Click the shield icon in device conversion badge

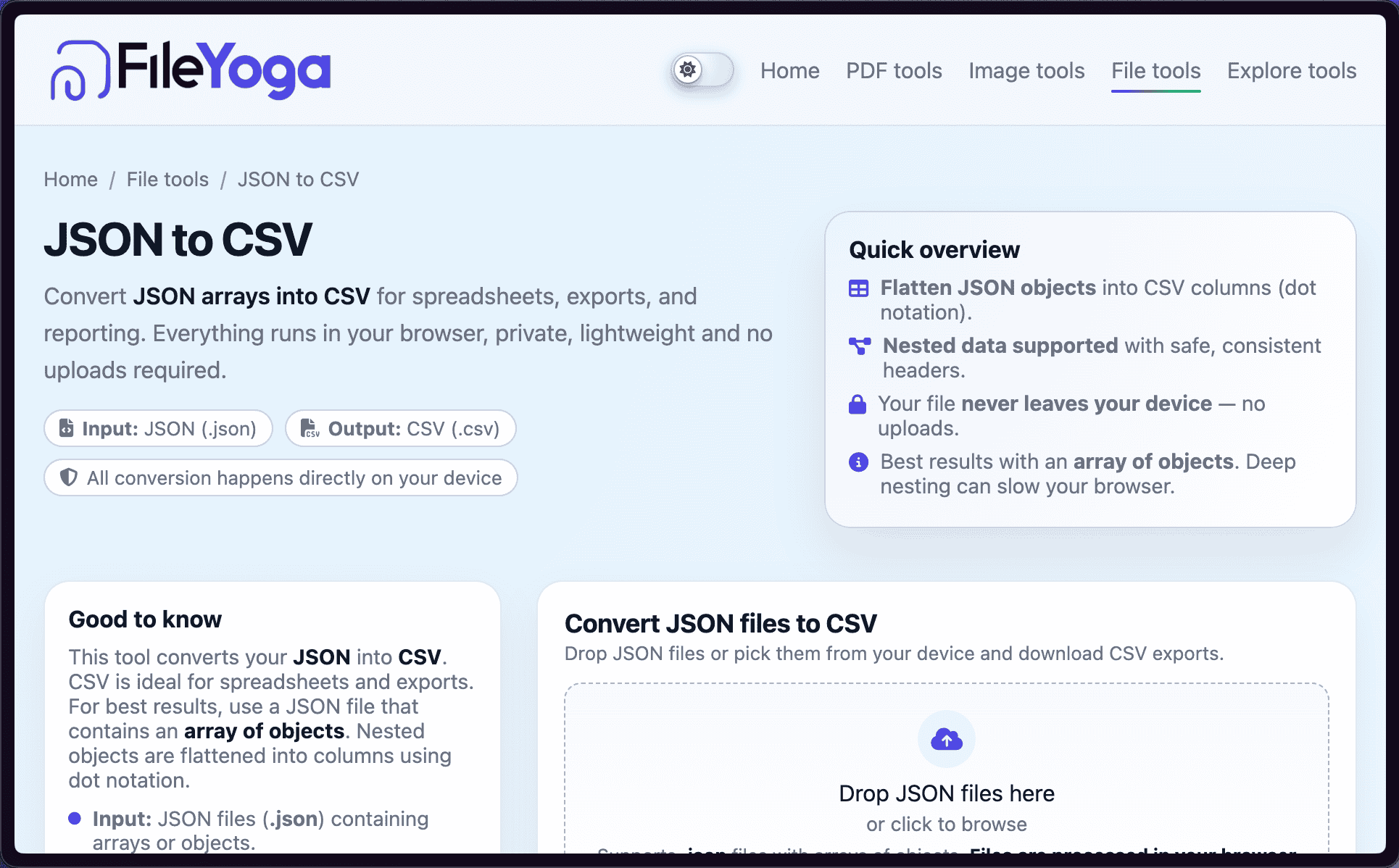coord(69,477)
